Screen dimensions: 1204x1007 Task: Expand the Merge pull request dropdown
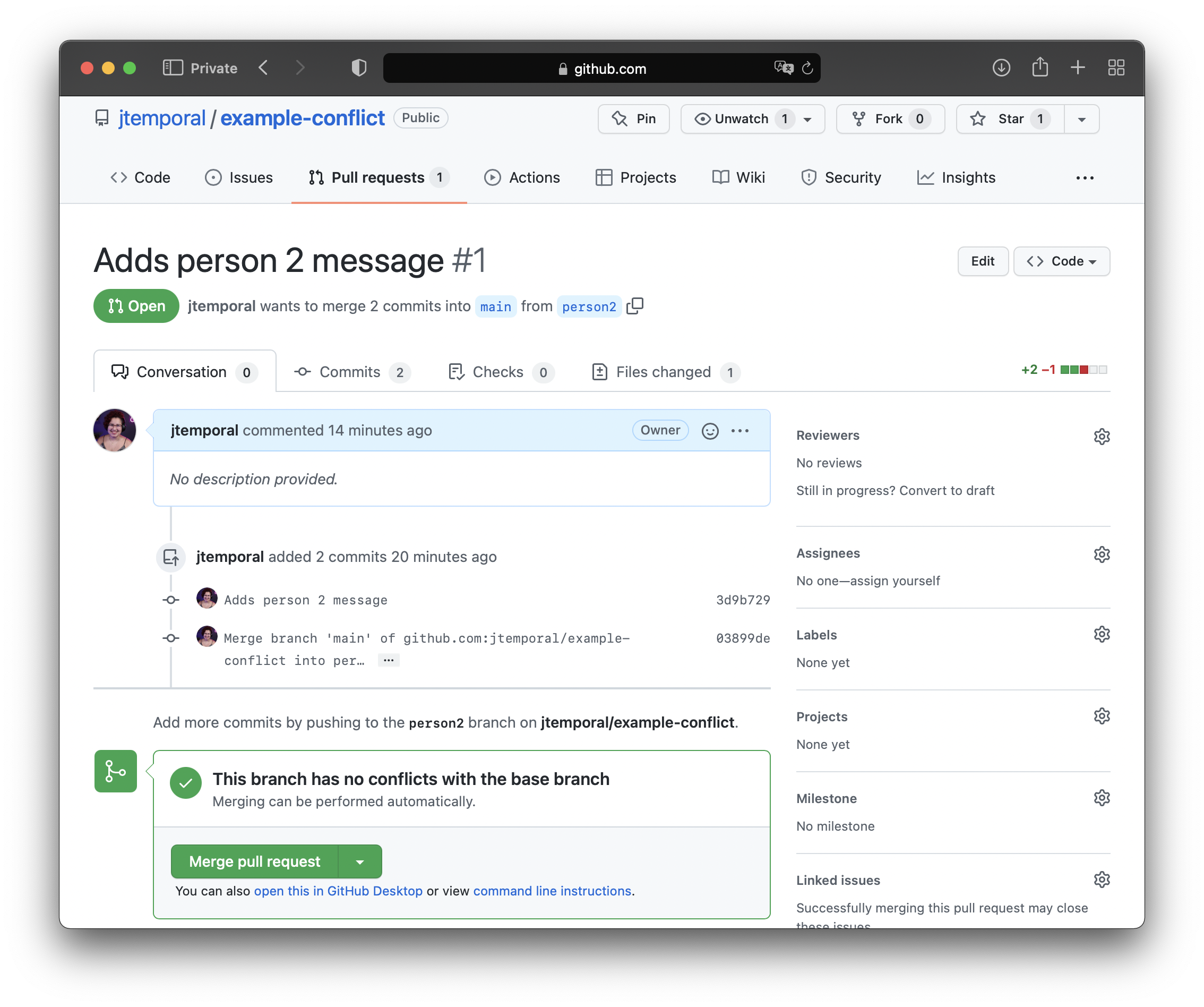coord(360,861)
